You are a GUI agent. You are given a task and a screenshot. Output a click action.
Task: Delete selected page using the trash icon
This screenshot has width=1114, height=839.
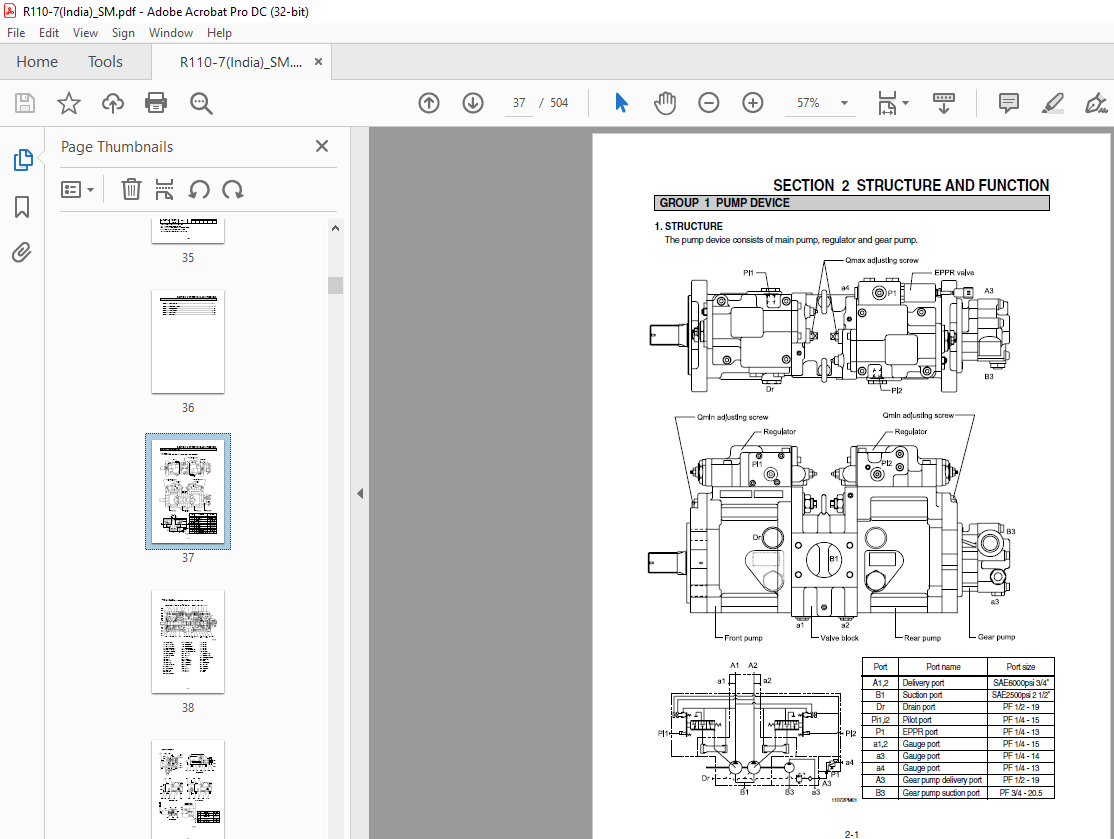coord(131,190)
